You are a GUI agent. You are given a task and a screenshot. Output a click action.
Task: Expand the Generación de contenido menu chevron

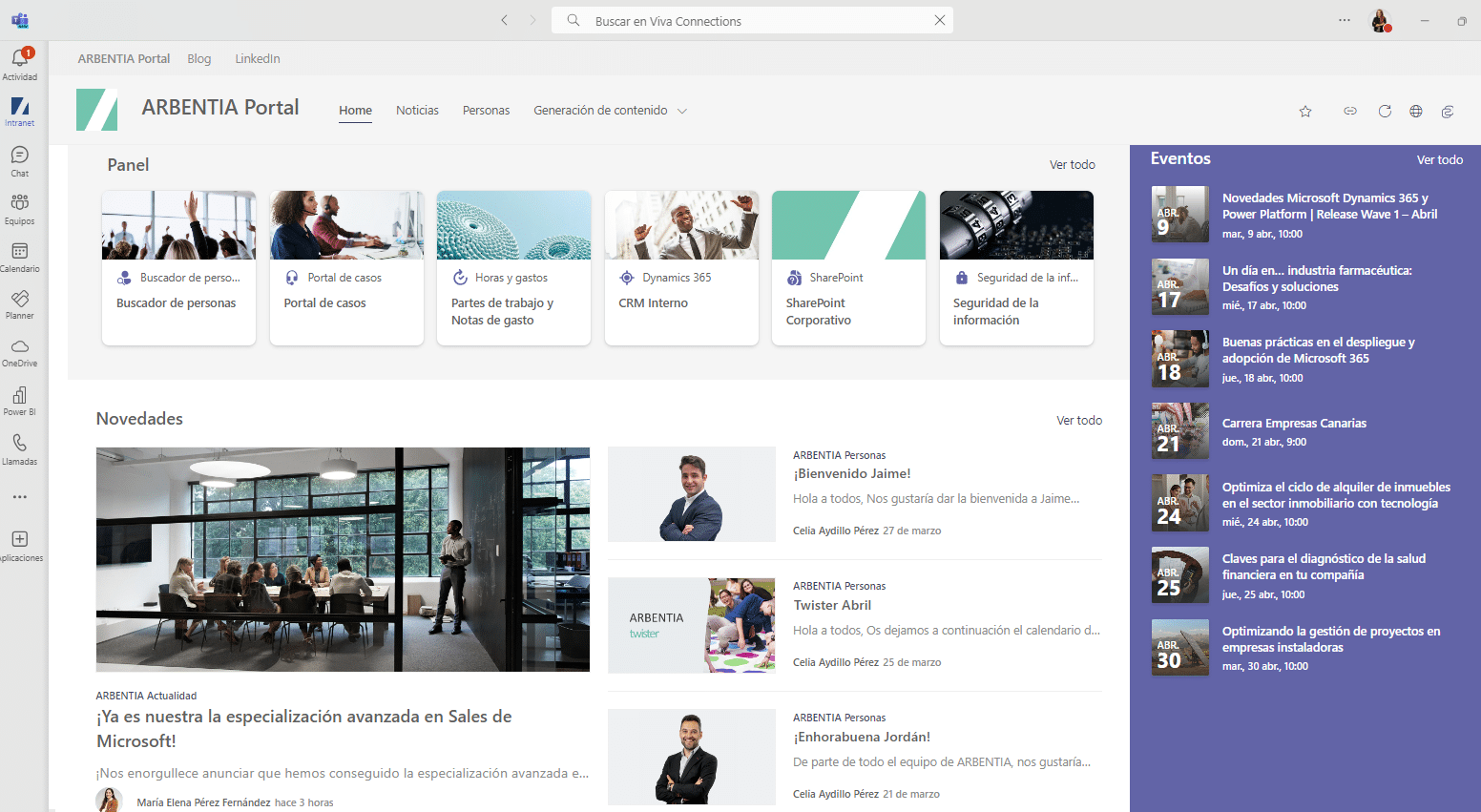click(682, 111)
